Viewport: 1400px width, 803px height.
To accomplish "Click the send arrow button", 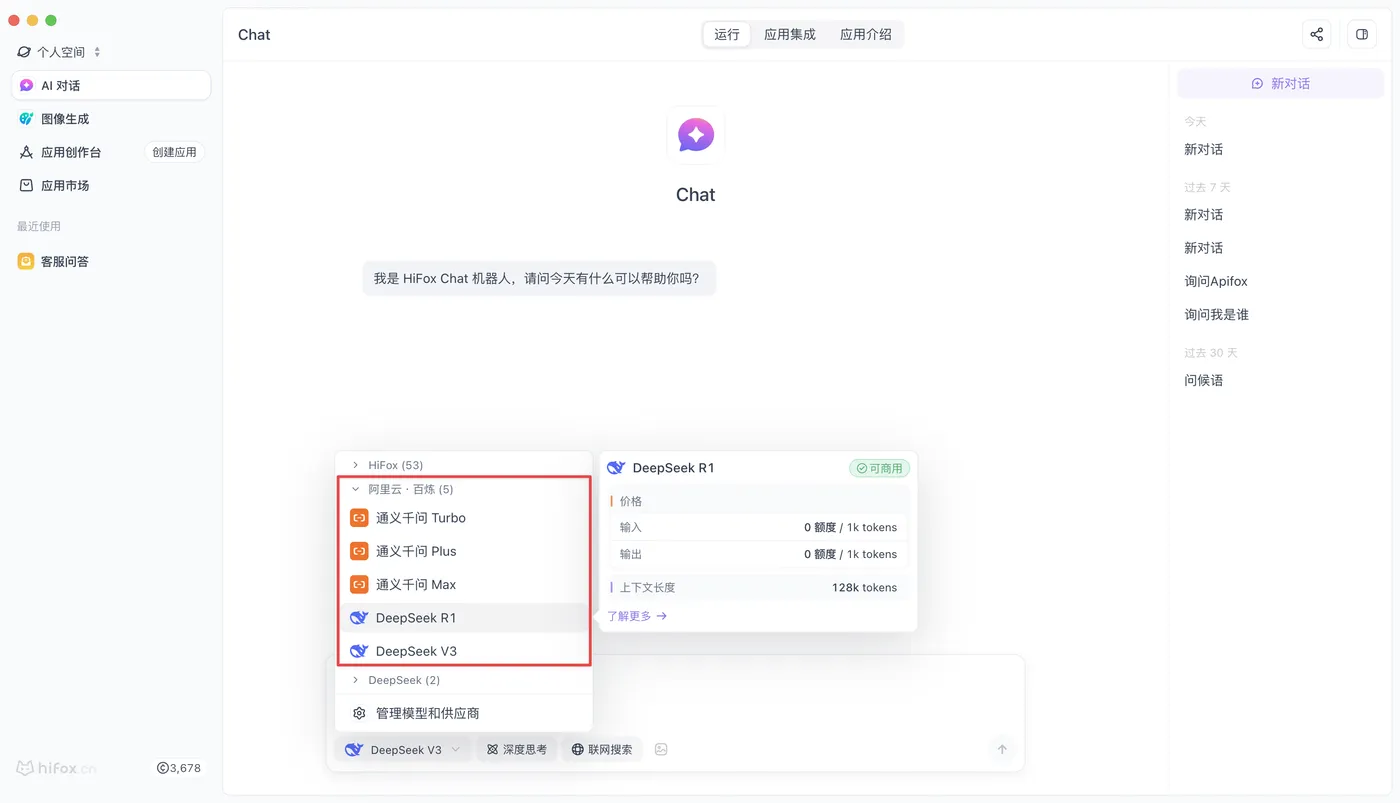I will (1002, 749).
